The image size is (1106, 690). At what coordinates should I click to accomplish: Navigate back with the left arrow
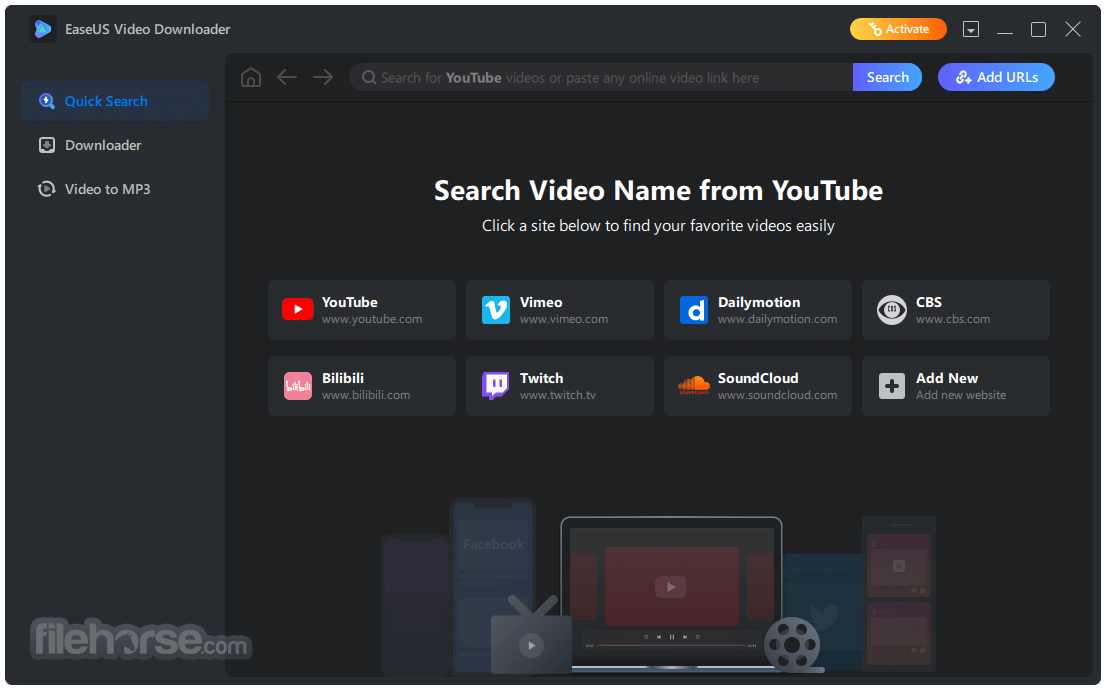[286, 77]
